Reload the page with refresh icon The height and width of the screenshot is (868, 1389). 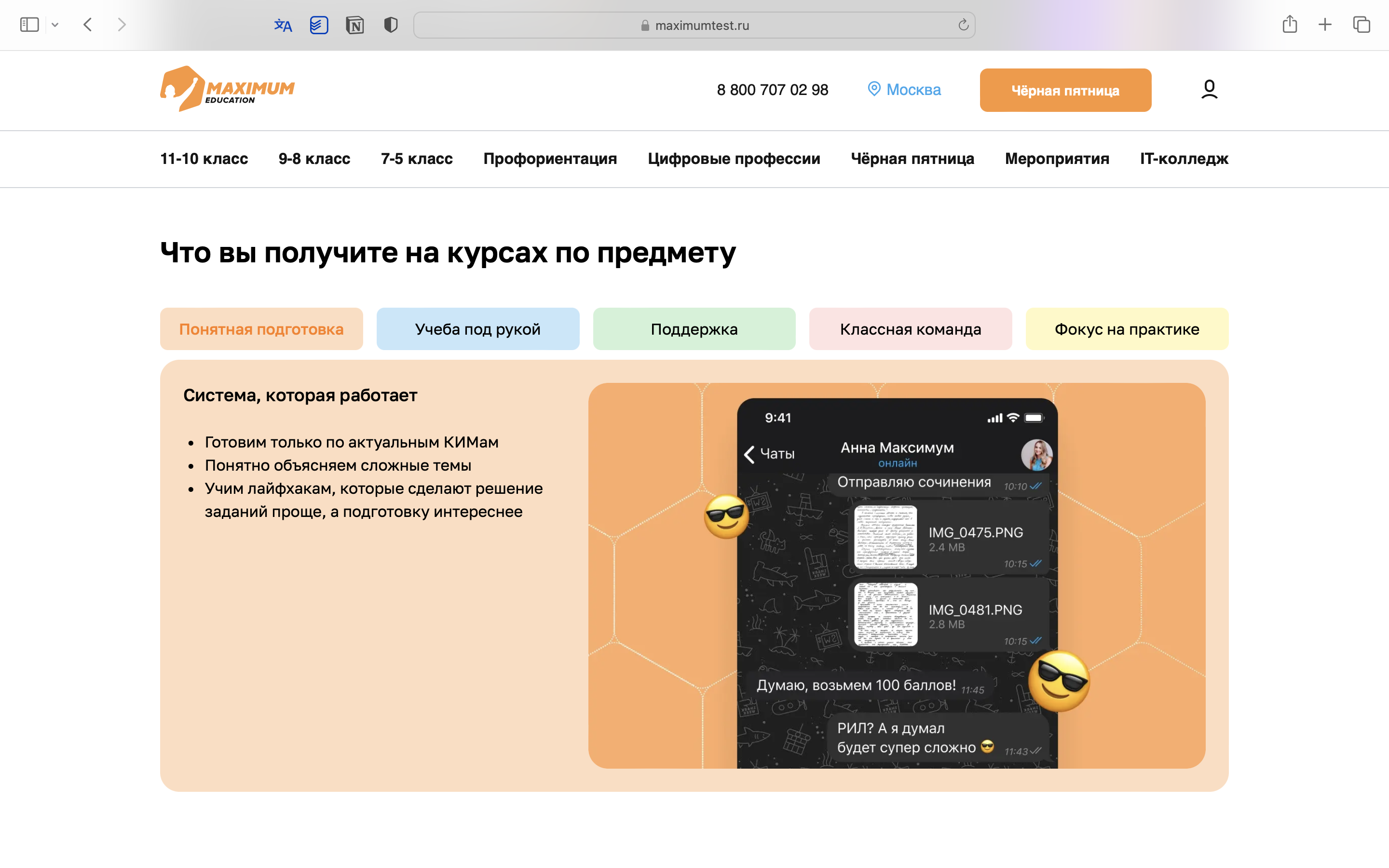[963, 25]
